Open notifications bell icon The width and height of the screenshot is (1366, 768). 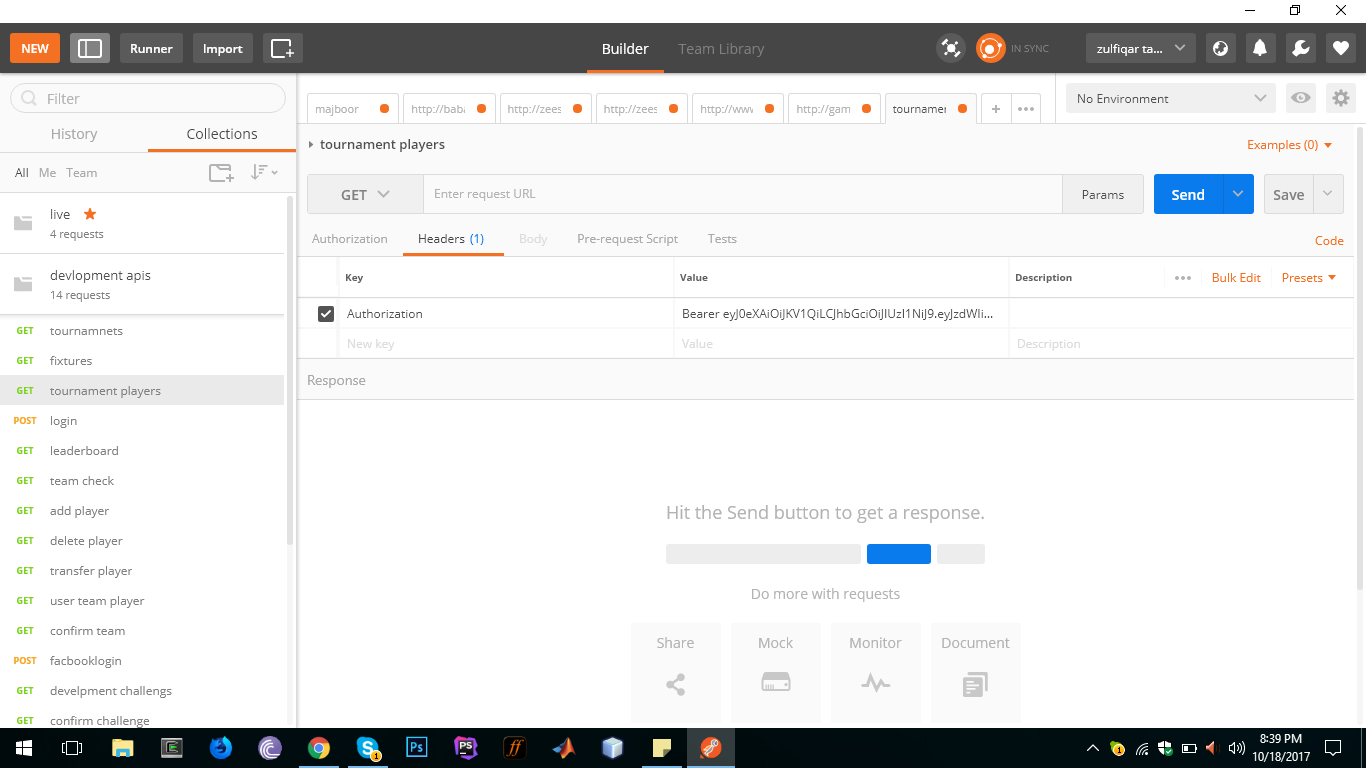coord(1260,48)
